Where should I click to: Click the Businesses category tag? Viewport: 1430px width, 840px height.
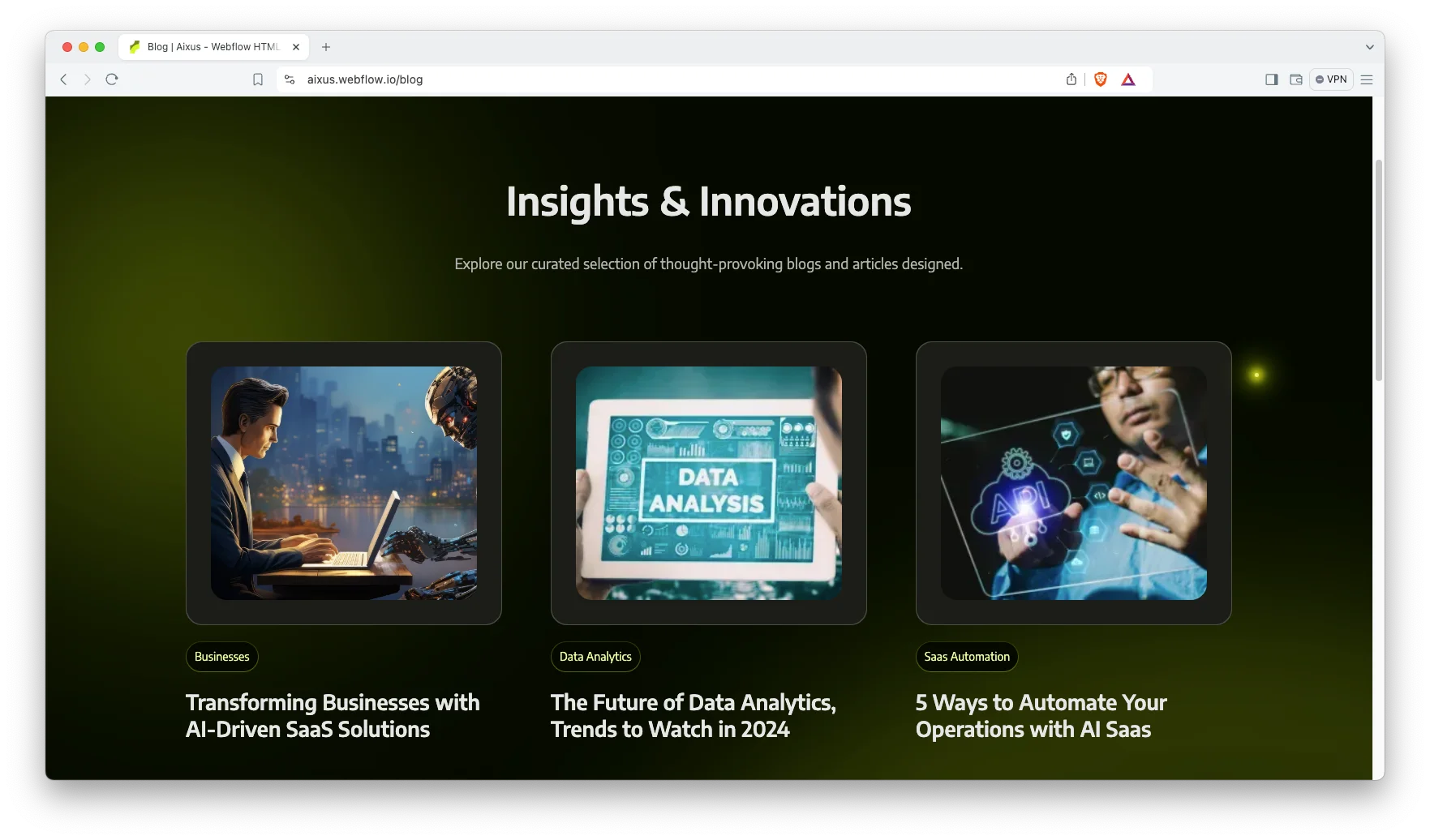coord(222,657)
